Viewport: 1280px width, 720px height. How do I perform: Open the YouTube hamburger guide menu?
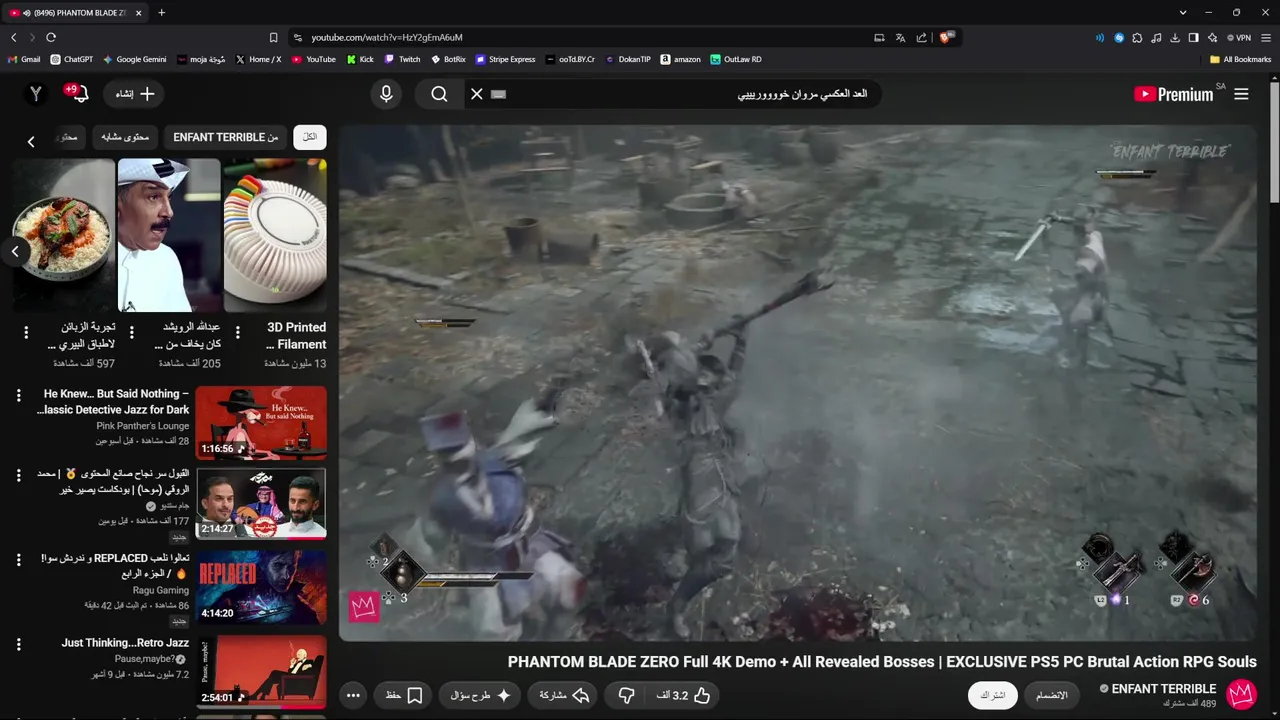pos(1241,94)
